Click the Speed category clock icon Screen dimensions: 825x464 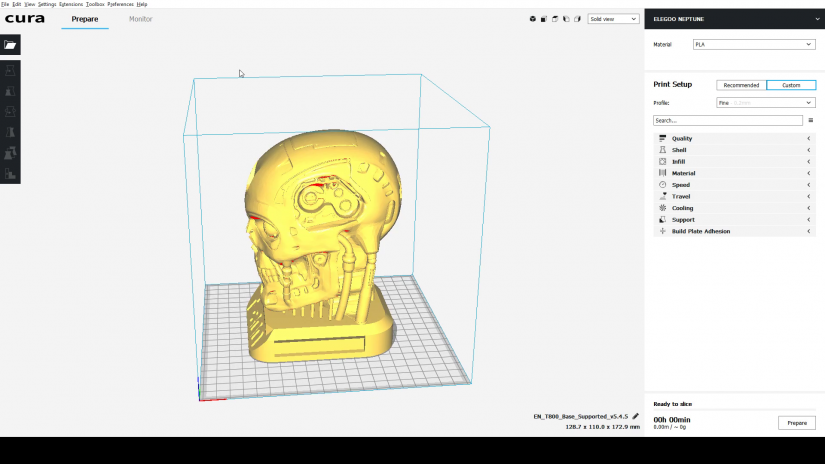pyautogui.click(x=662, y=185)
